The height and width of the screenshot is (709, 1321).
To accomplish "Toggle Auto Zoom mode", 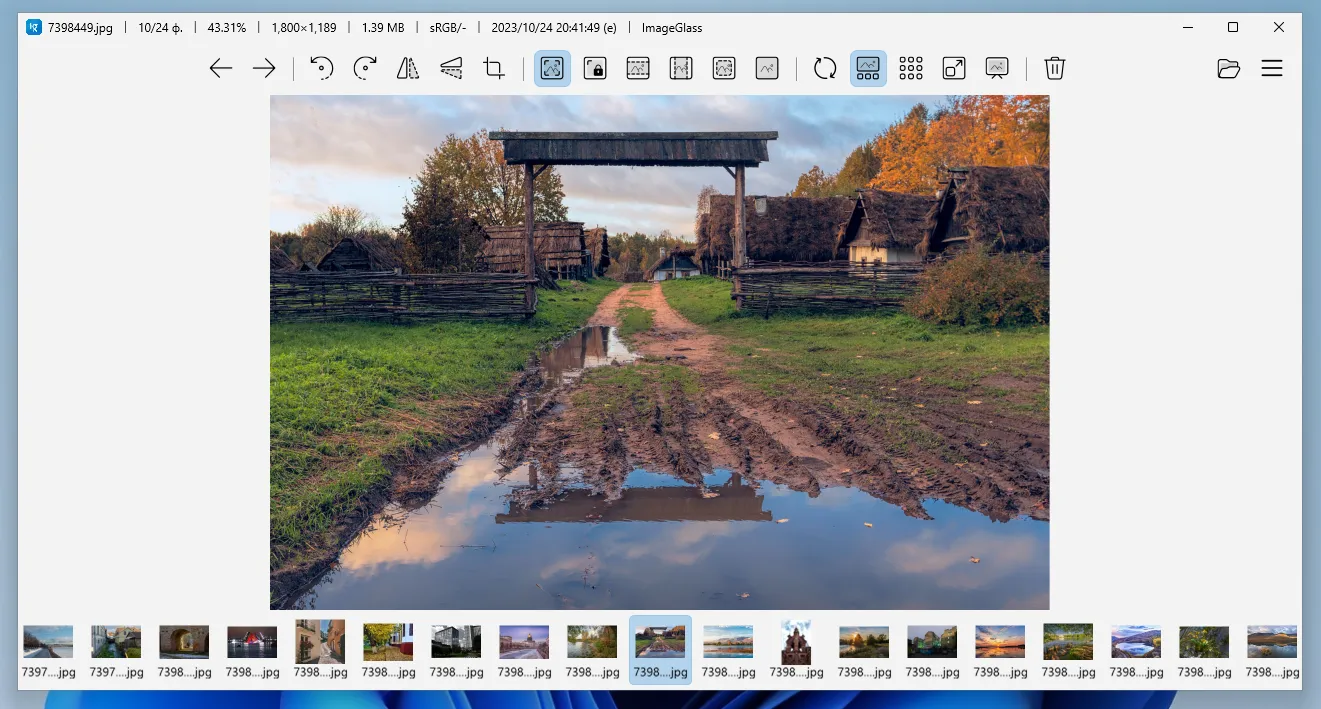I will tap(552, 68).
